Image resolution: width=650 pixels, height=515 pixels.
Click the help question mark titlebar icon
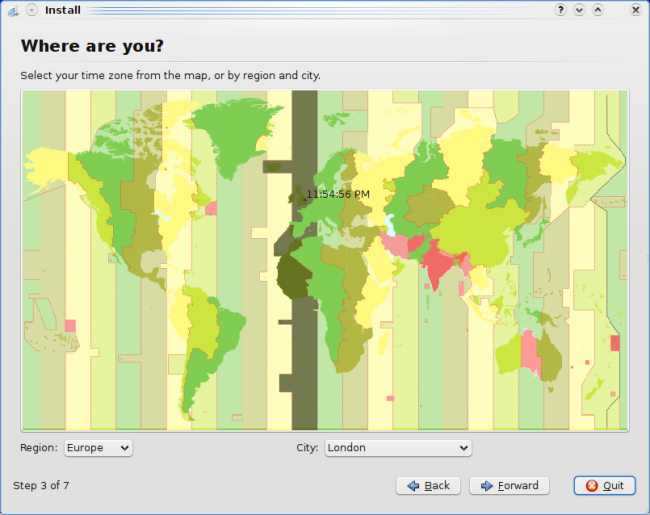[x=560, y=10]
